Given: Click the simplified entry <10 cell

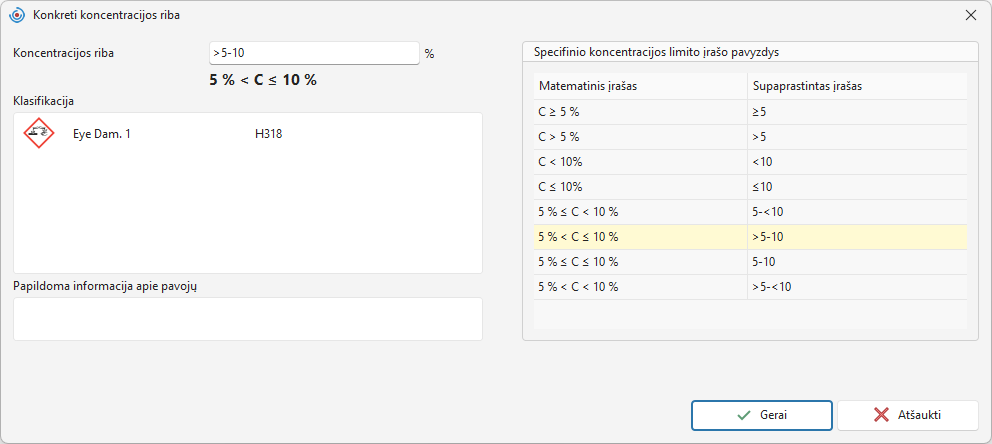Looking at the screenshot, I should tap(857, 162).
